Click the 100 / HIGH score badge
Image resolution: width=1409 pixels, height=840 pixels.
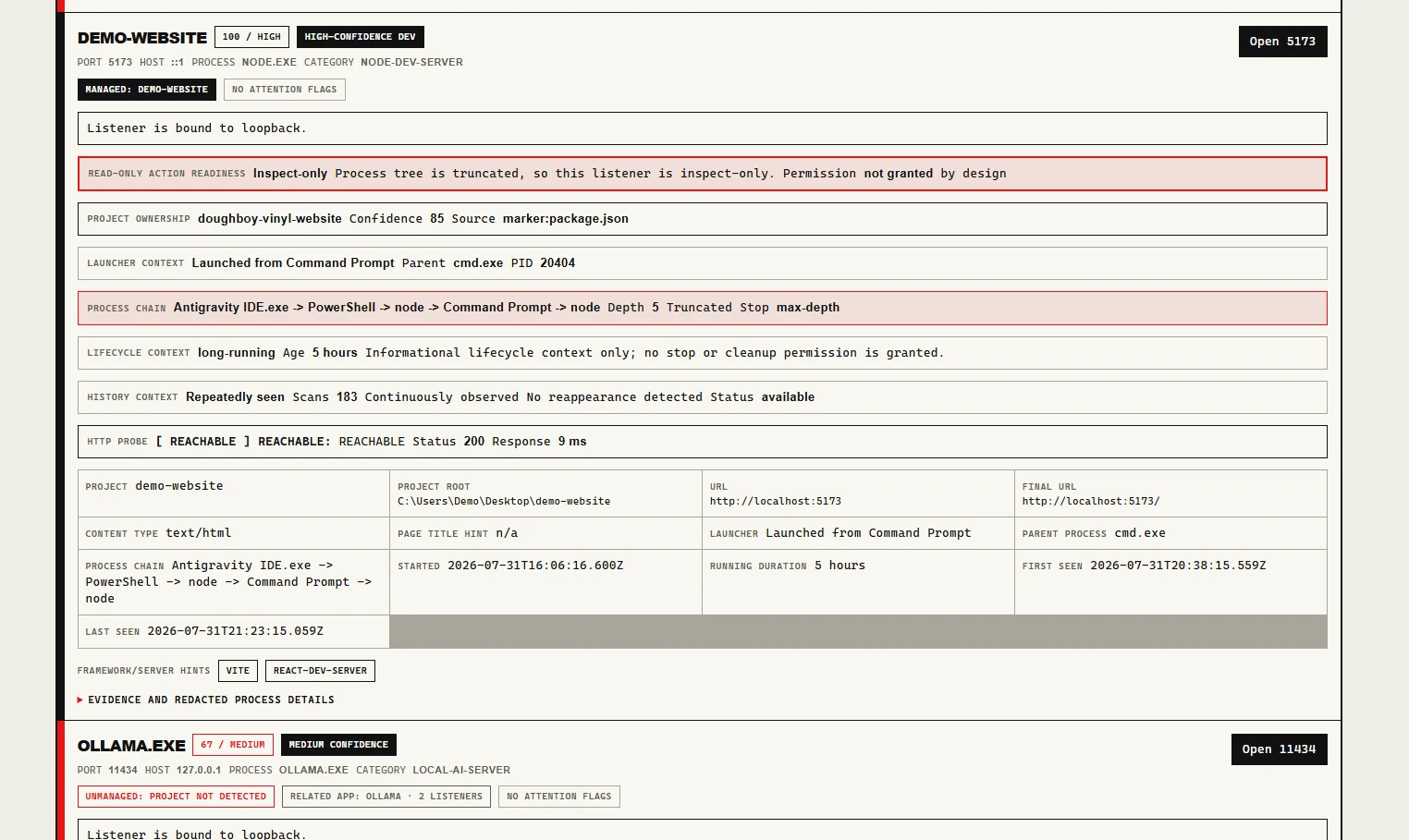[x=251, y=37]
